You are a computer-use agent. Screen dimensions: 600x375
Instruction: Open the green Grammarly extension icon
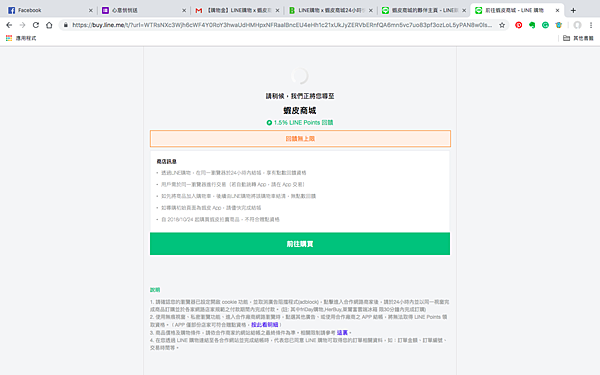545,25
